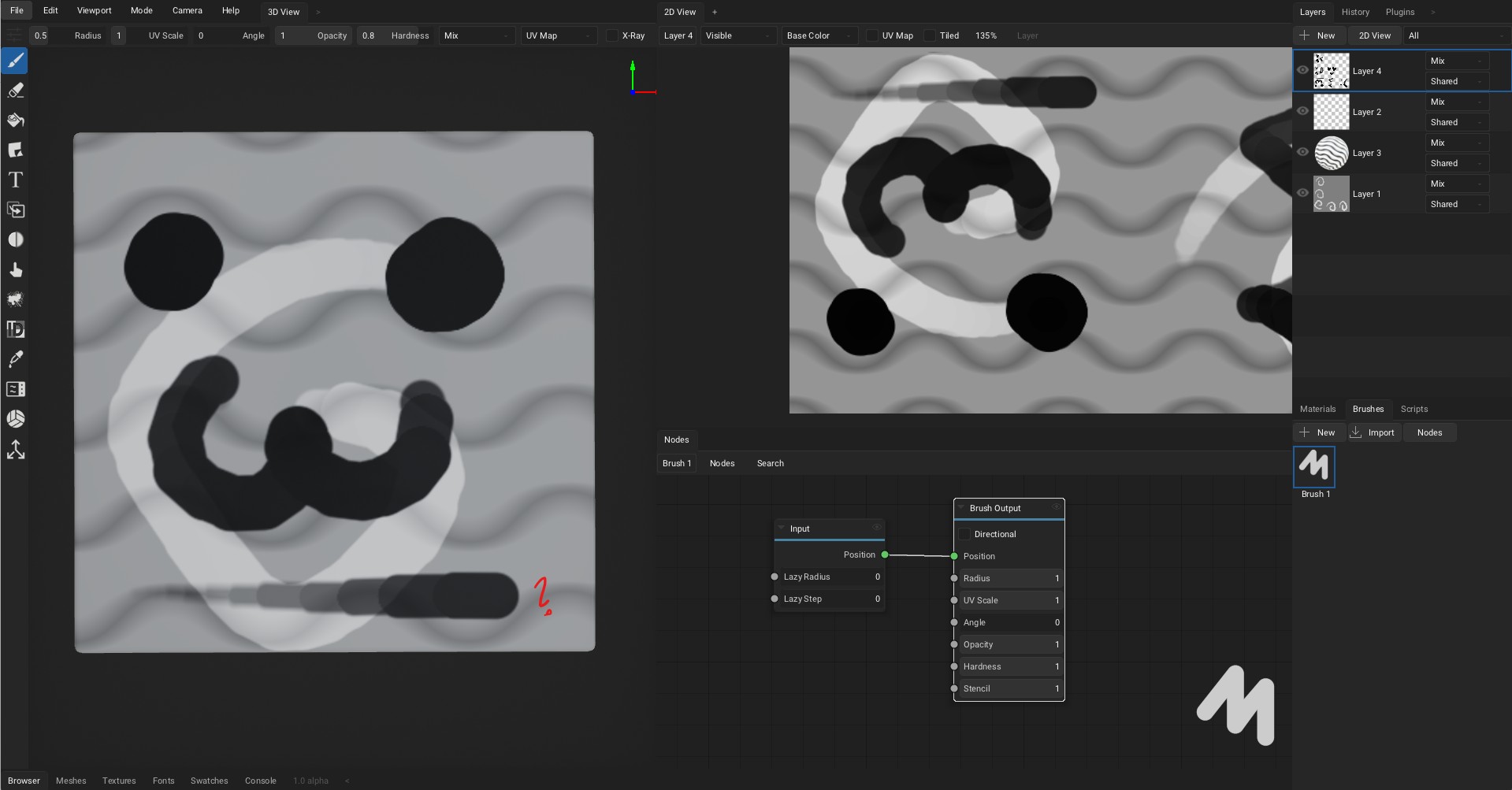Select the Smudge finger tool
Image resolution: width=1512 pixels, height=790 pixels.
tap(16, 270)
